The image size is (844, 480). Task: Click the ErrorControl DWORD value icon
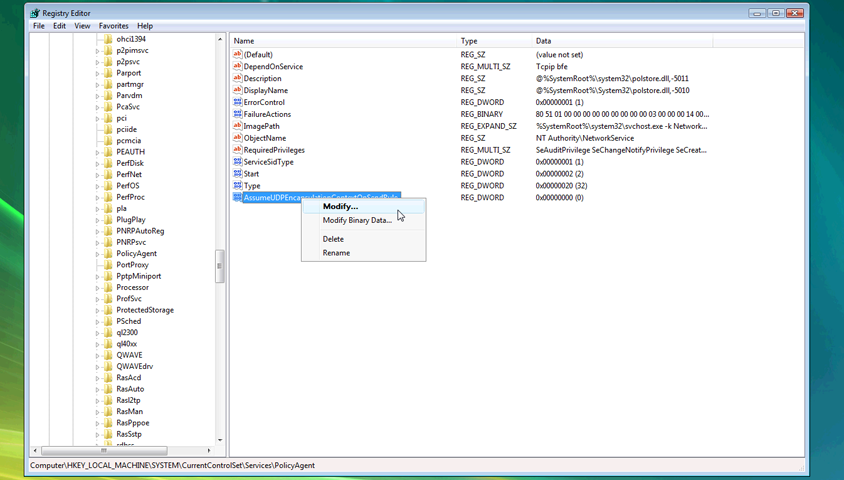[x=238, y=102]
